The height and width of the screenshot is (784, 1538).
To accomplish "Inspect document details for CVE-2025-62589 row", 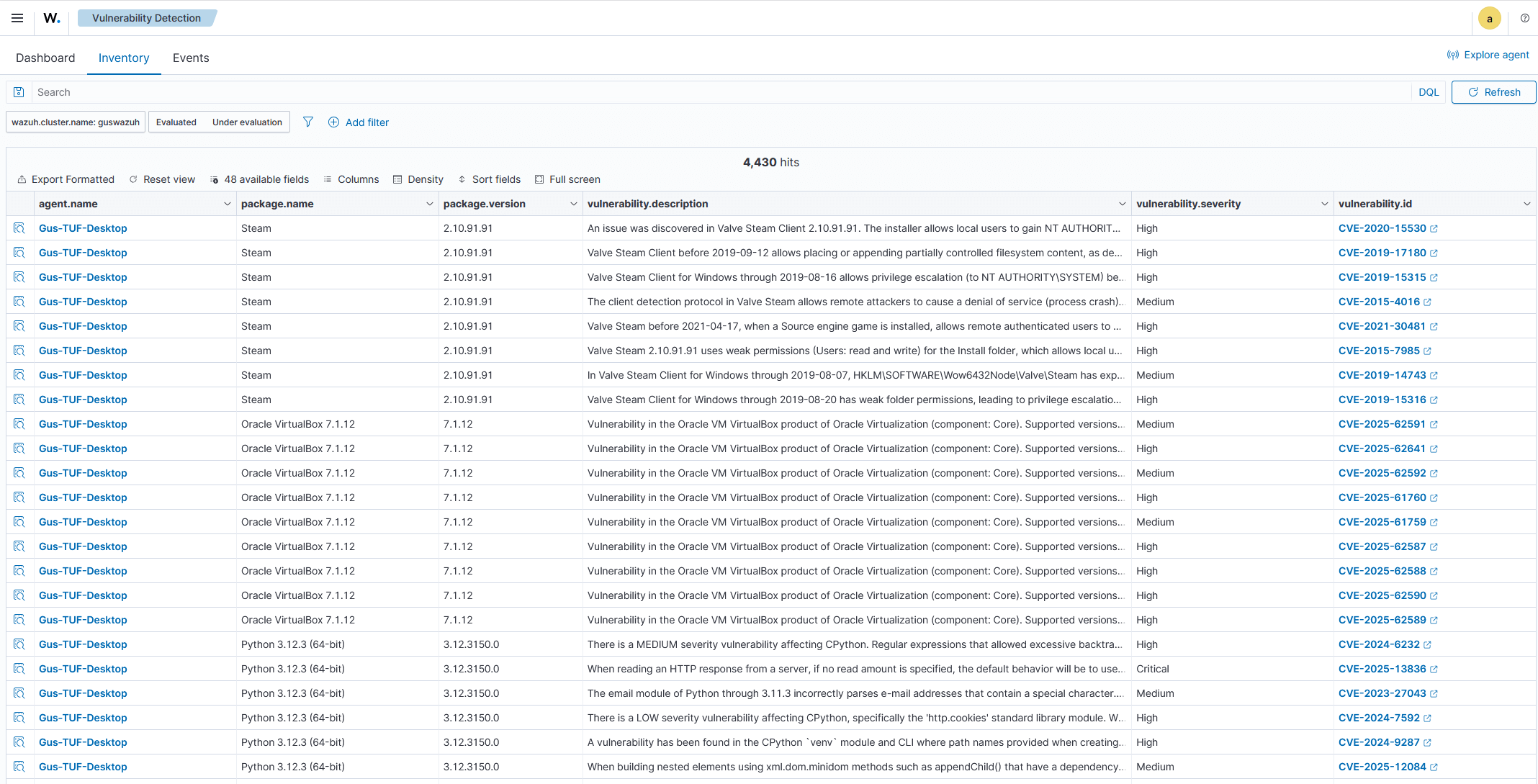I will coord(19,620).
